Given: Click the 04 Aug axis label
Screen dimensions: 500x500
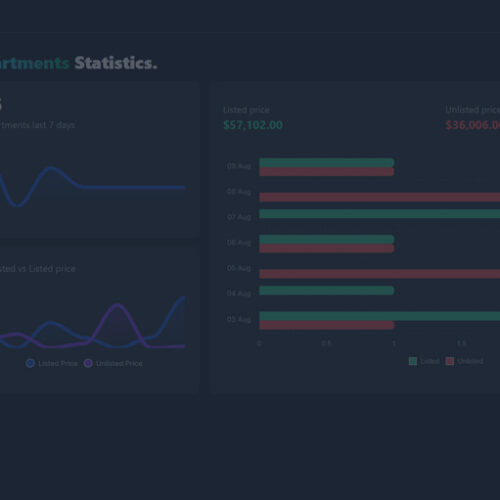Looking at the screenshot, I should click(x=239, y=293).
